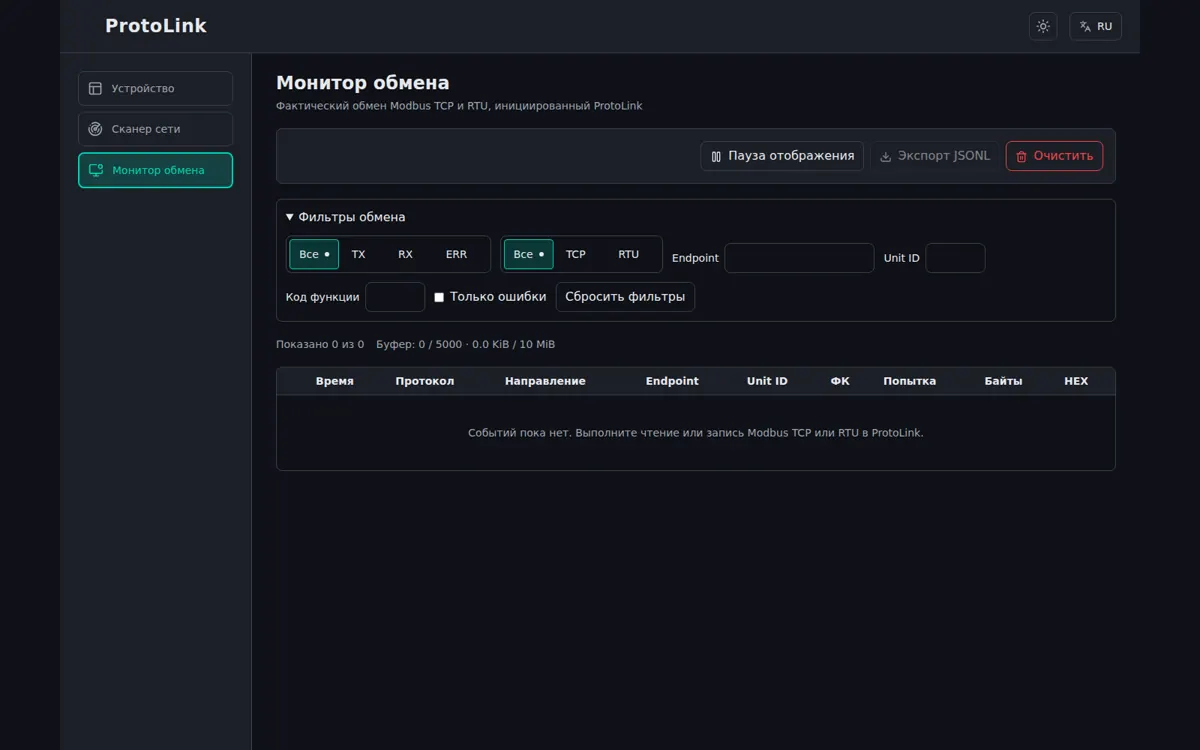Click the Время column header
Screen dimensions: 1200x750
(334, 381)
